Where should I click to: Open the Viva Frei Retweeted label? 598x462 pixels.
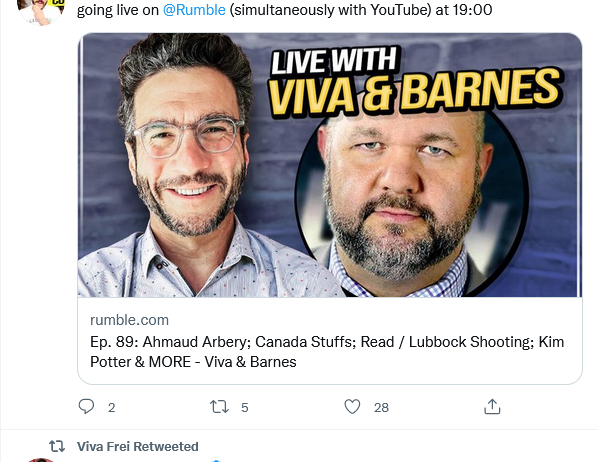(138, 446)
